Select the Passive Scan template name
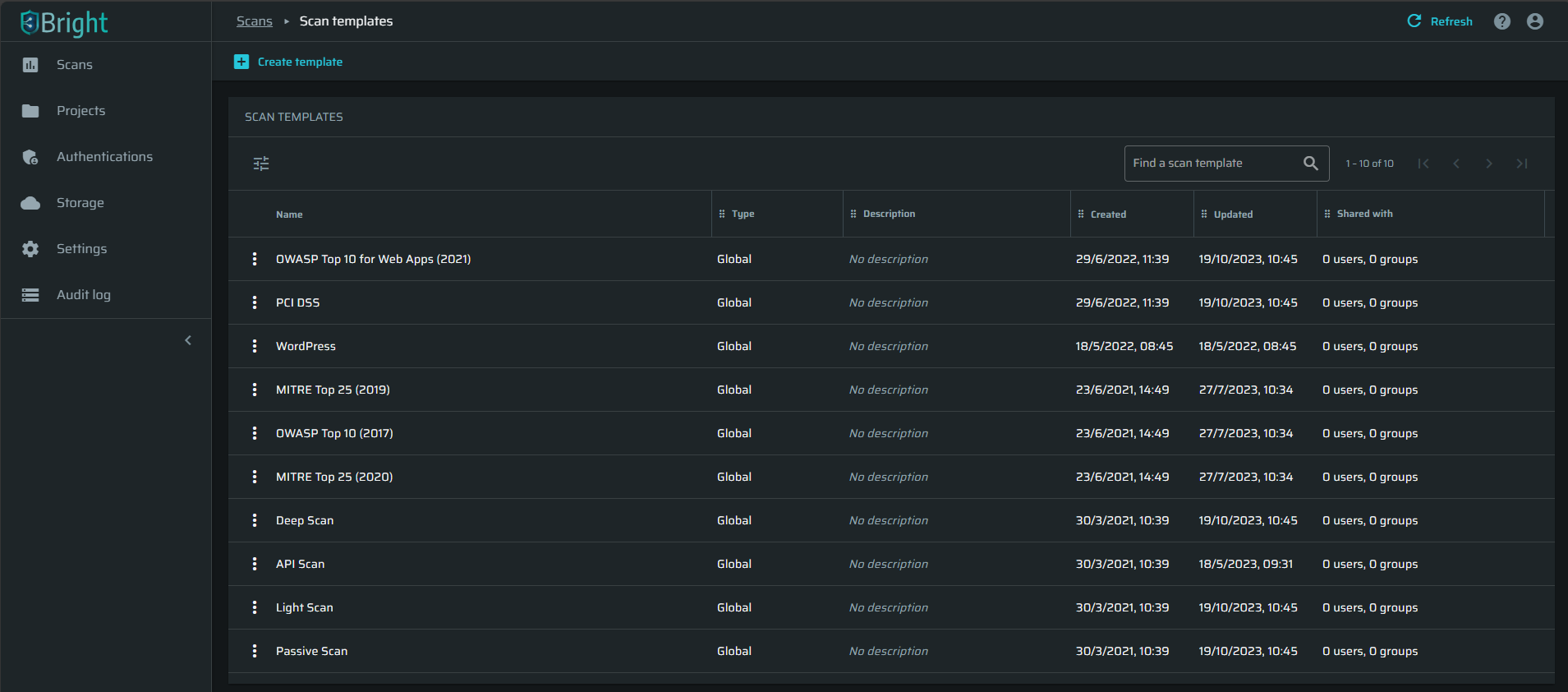 [x=311, y=651]
